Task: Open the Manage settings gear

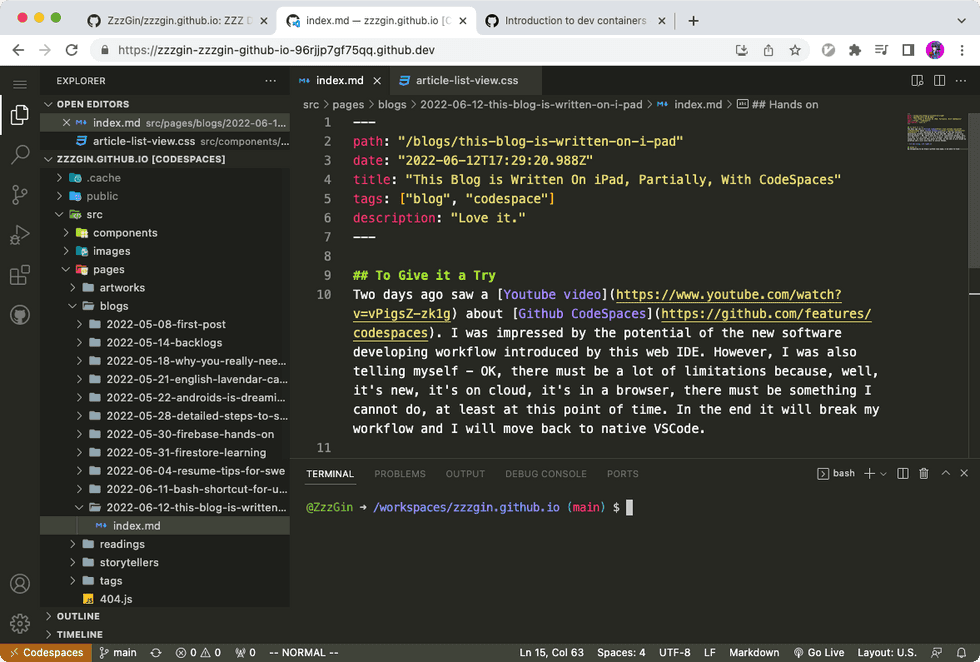Action: 19,623
